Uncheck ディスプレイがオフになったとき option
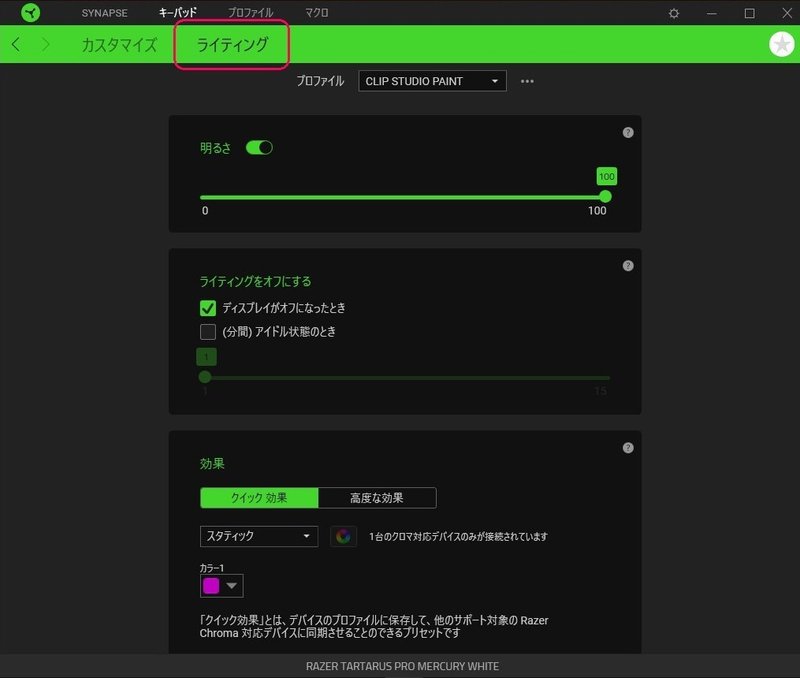The width and height of the screenshot is (800, 678). 208,308
